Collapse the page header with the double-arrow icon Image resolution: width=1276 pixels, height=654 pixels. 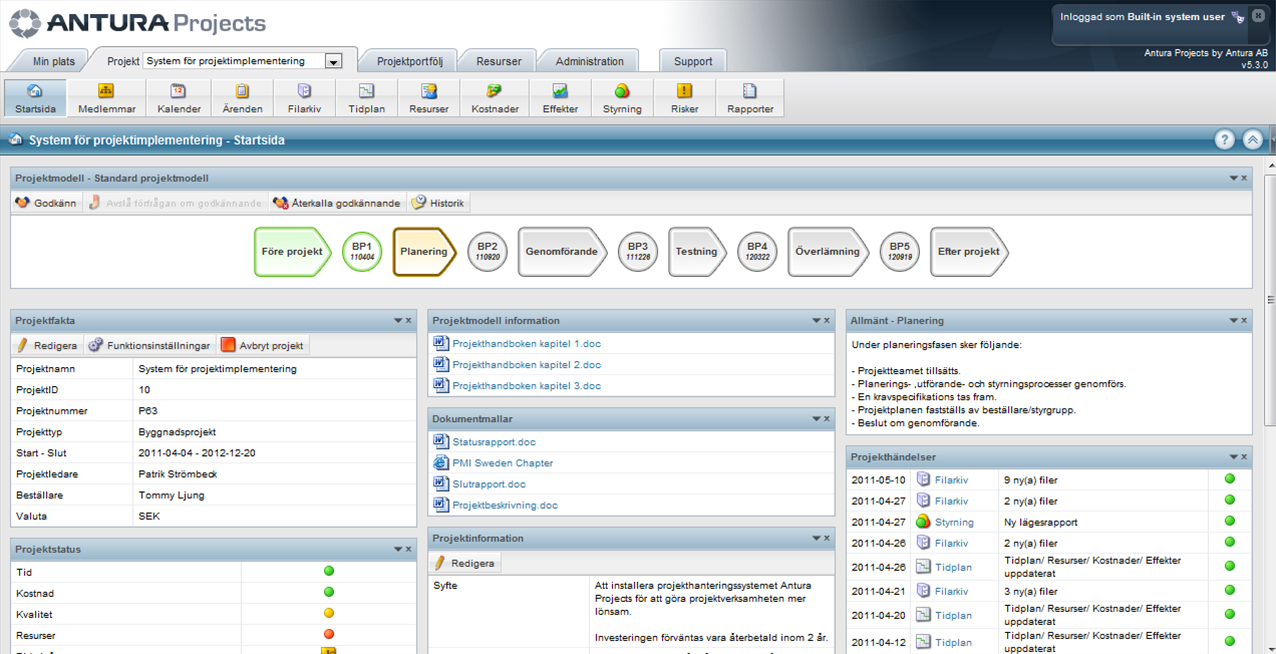click(x=1253, y=140)
